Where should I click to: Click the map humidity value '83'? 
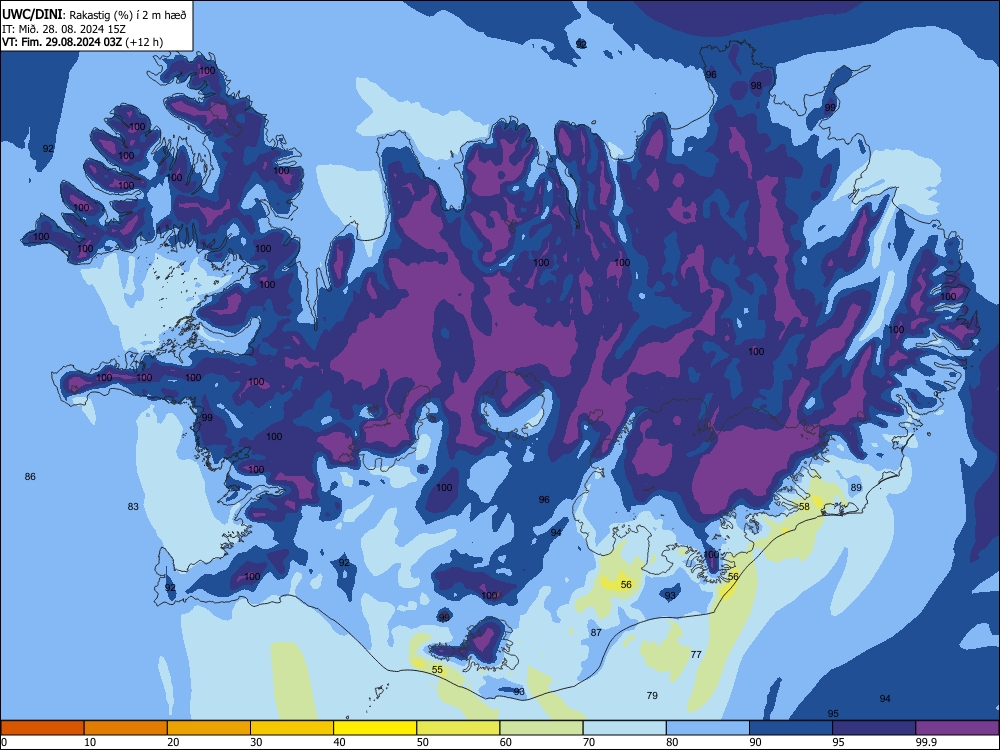[133, 506]
